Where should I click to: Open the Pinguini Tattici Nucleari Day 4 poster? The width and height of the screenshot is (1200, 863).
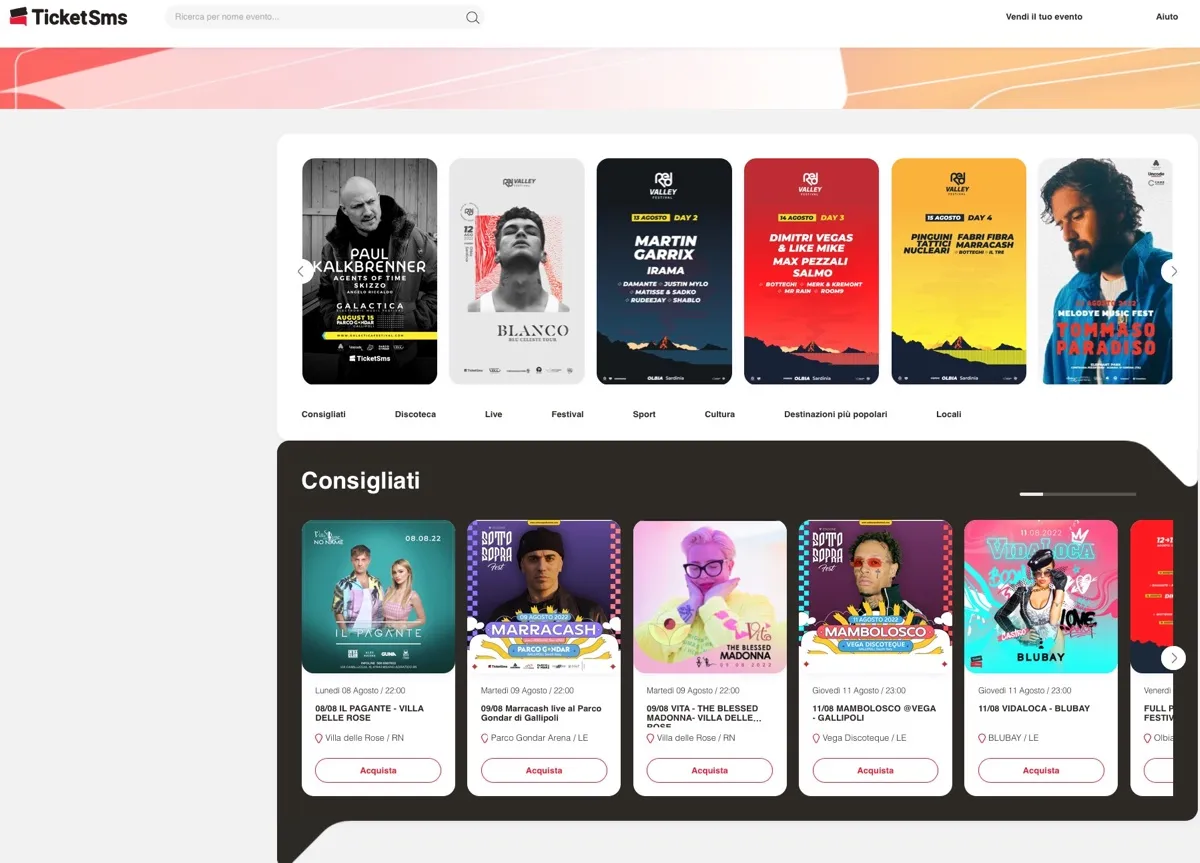click(959, 271)
